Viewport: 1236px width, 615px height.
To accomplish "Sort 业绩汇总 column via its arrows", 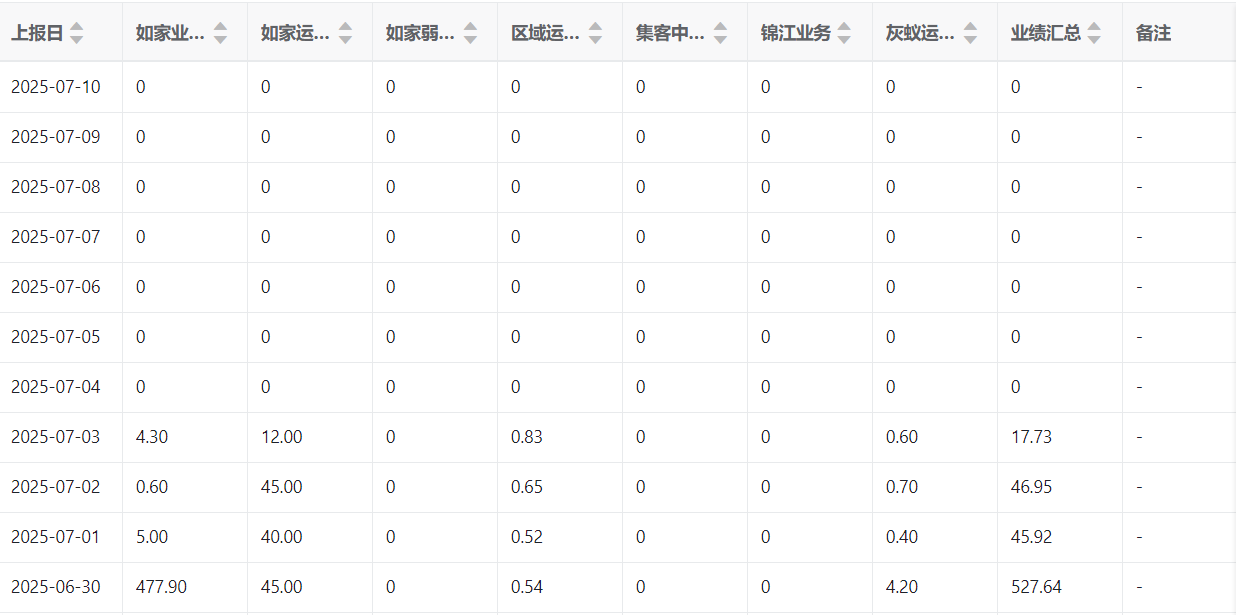I will [1094, 33].
